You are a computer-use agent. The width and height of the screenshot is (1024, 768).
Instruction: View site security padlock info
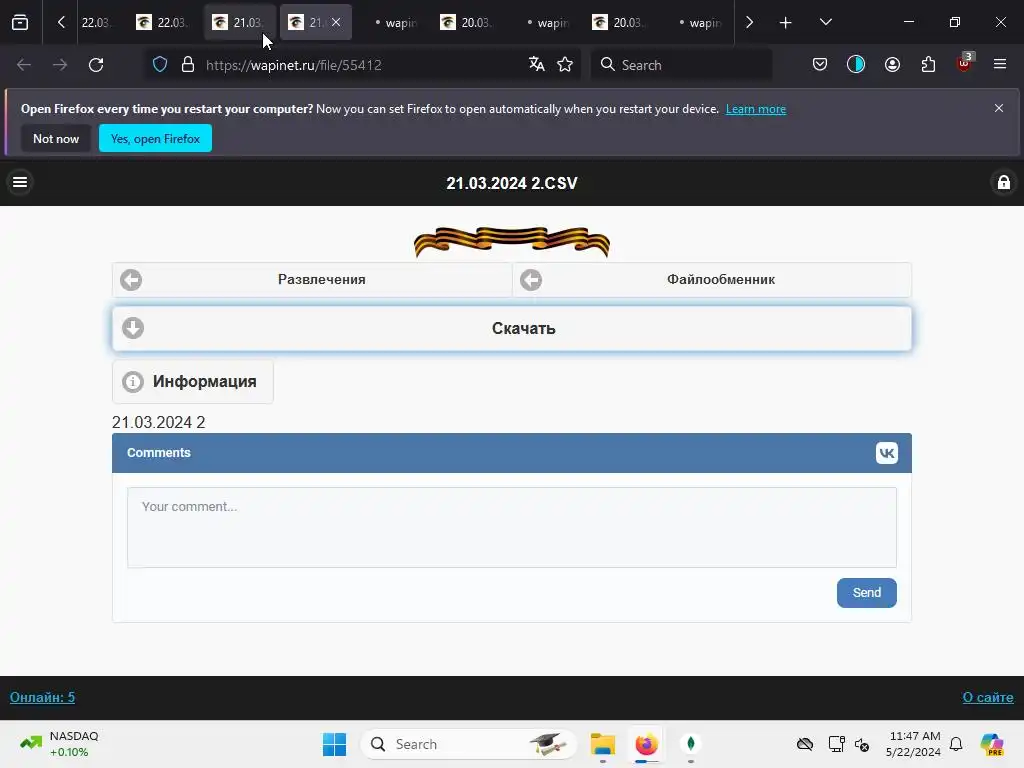188,65
